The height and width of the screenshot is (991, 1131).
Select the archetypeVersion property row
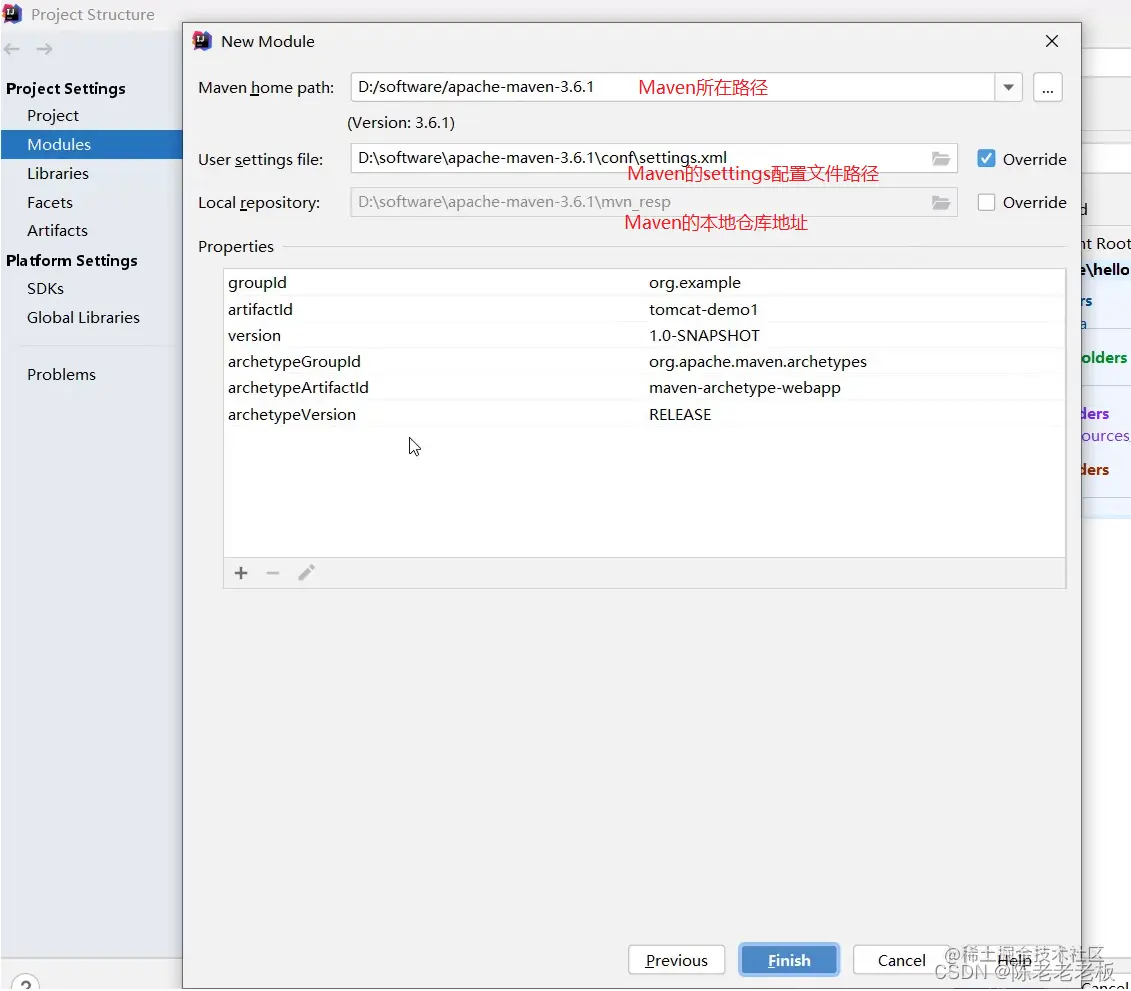tap(644, 415)
